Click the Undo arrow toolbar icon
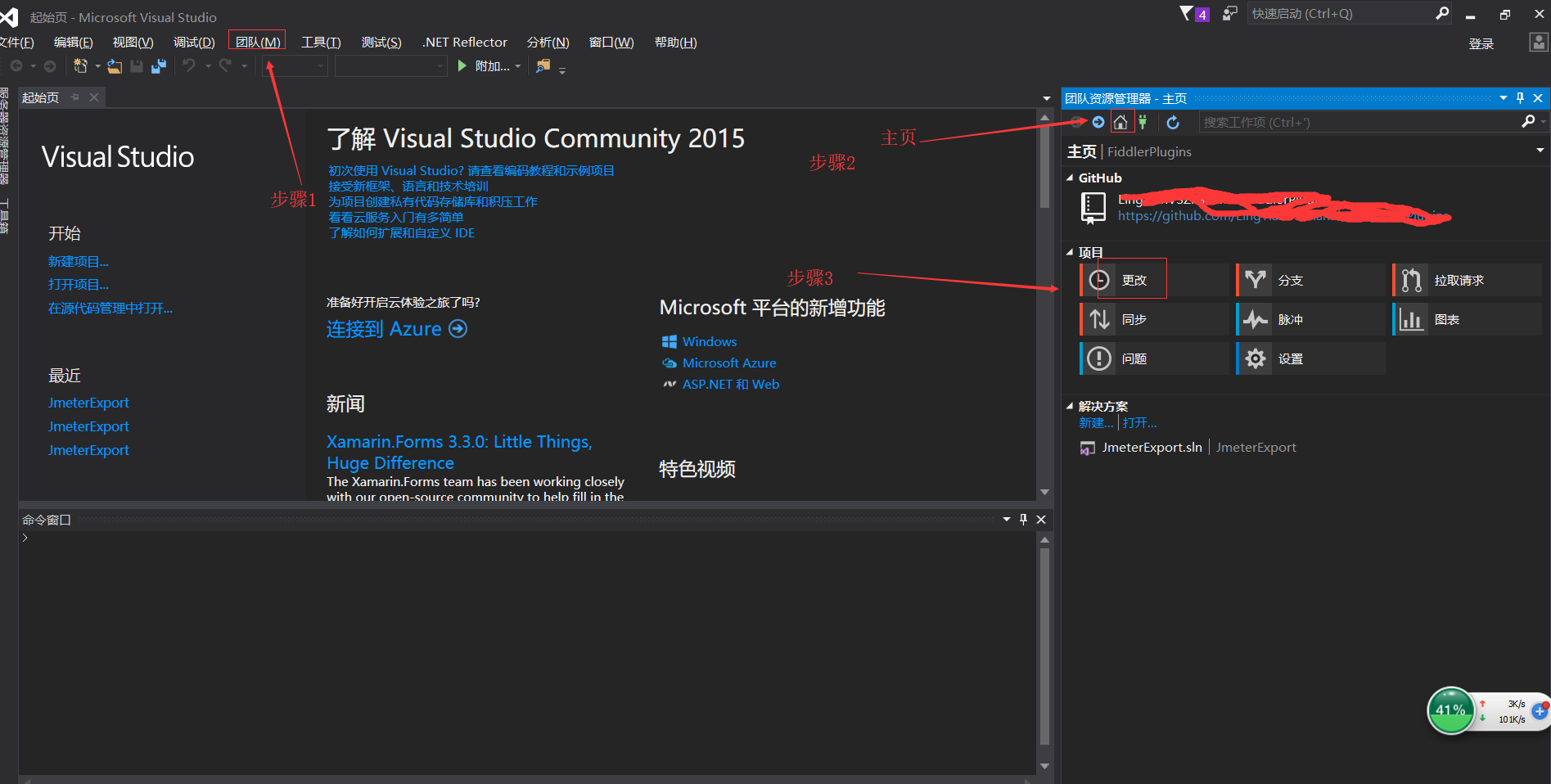The width and height of the screenshot is (1551, 784). (x=189, y=65)
